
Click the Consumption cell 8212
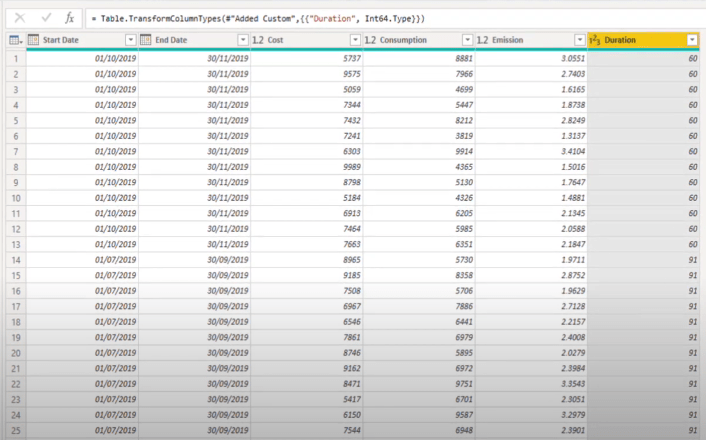pos(419,121)
